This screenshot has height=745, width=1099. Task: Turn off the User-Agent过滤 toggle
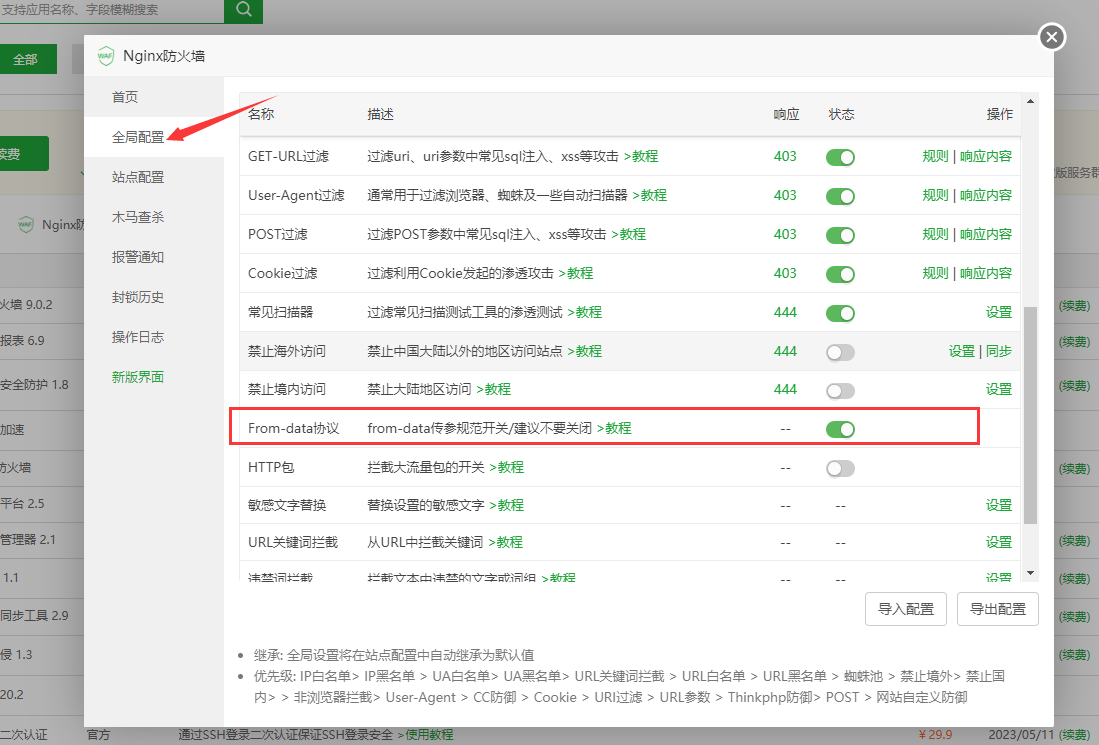pyautogui.click(x=840, y=196)
